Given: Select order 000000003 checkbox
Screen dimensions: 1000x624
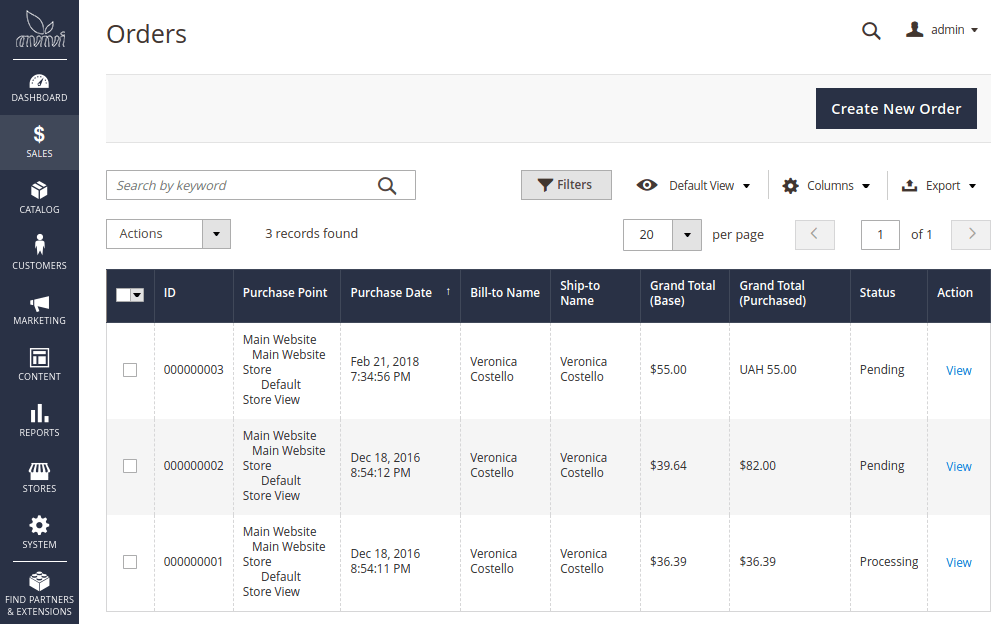Looking at the screenshot, I should (x=130, y=370).
